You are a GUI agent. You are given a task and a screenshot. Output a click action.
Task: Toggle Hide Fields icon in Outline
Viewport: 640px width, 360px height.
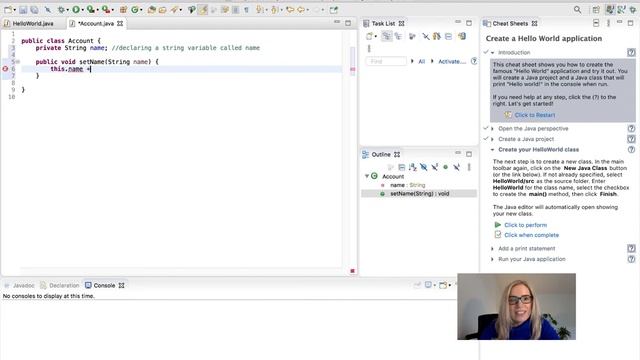[x=424, y=167]
